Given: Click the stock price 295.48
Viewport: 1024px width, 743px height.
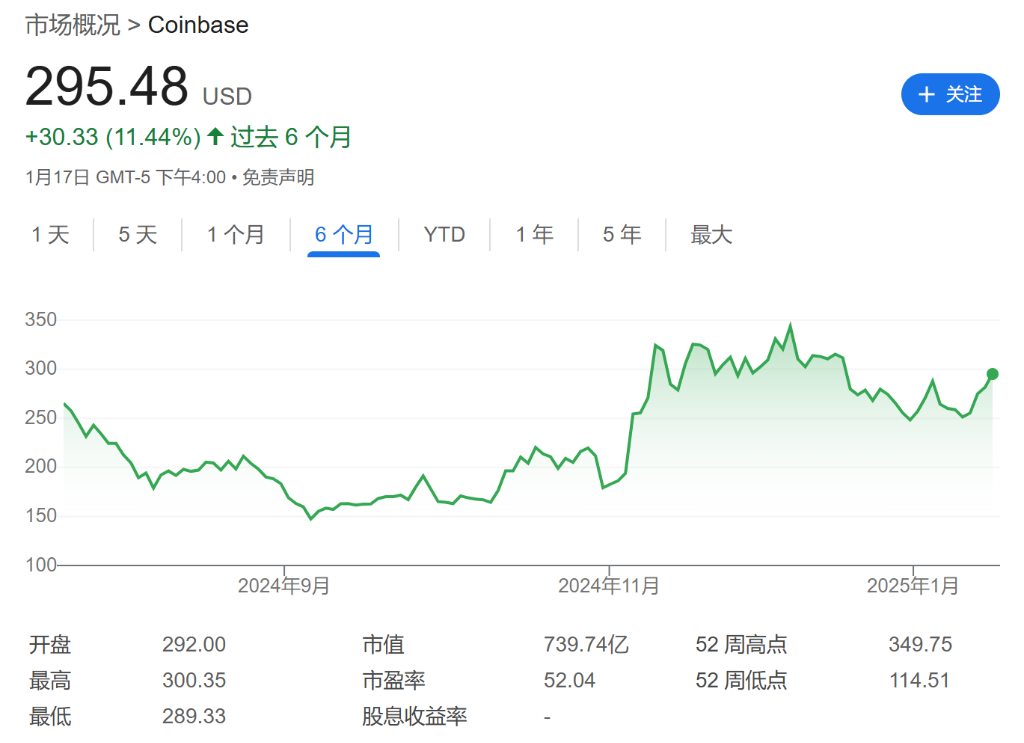Looking at the screenshot, I should click(107, 86).
